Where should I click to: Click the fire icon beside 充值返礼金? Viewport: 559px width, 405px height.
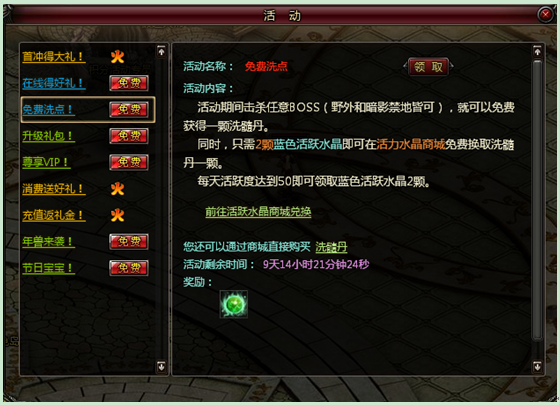(x=117, y=215)
